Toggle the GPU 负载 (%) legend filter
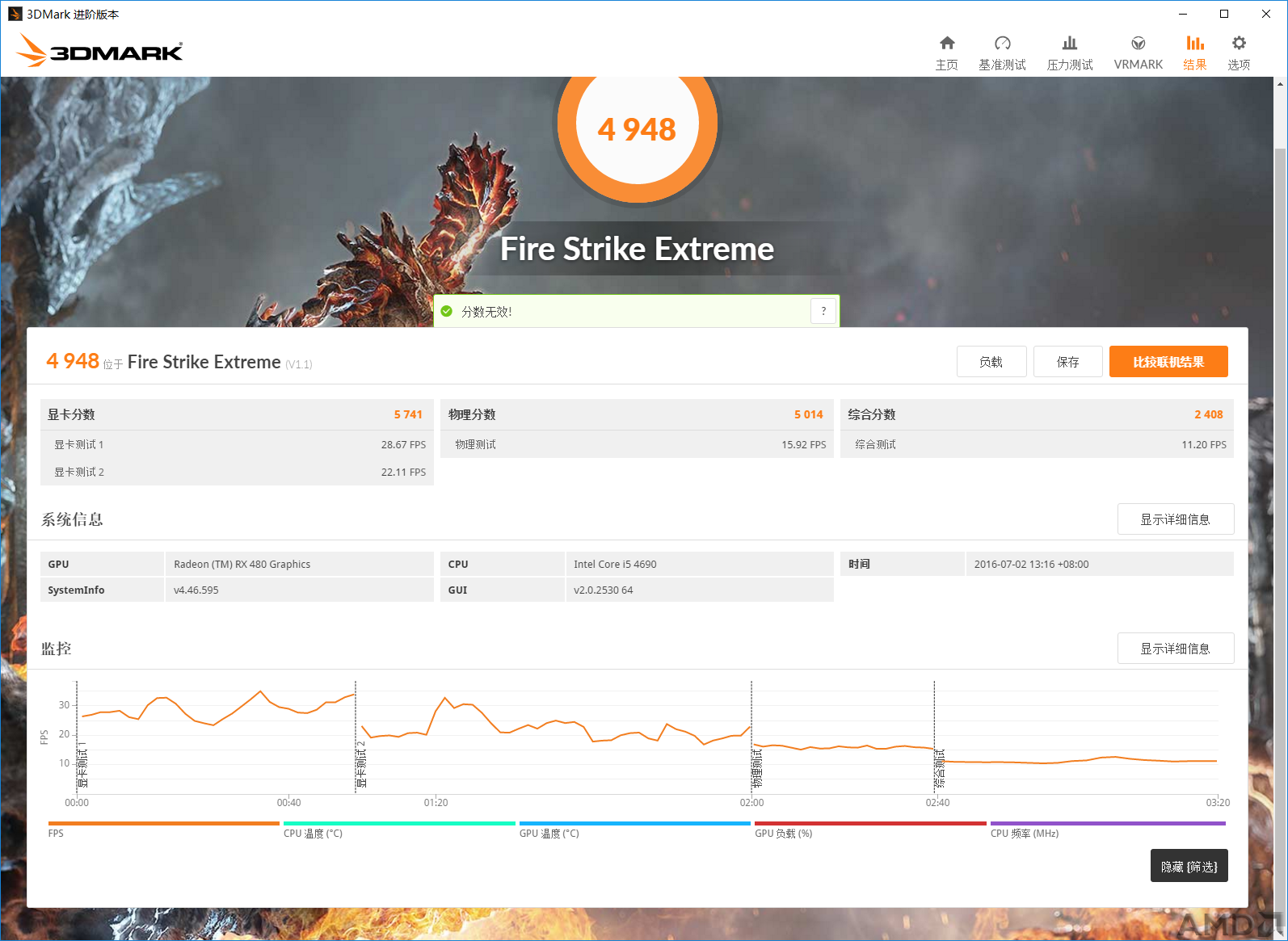Image resolution: width=1288 pixels, height=941 pixels. pyautogui.click(x=870, y=830)
